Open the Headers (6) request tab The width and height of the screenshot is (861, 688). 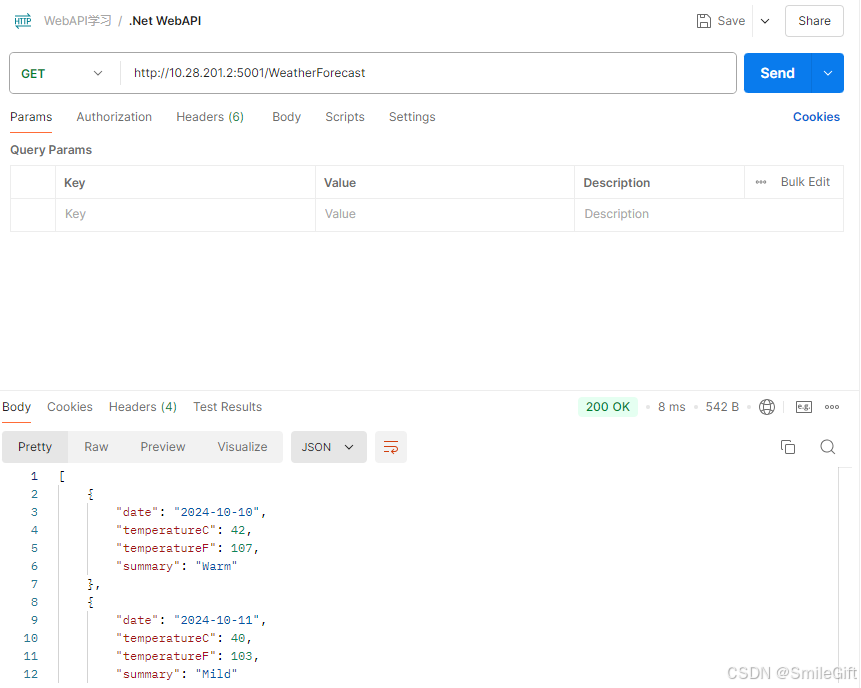(x=210, y=117)
